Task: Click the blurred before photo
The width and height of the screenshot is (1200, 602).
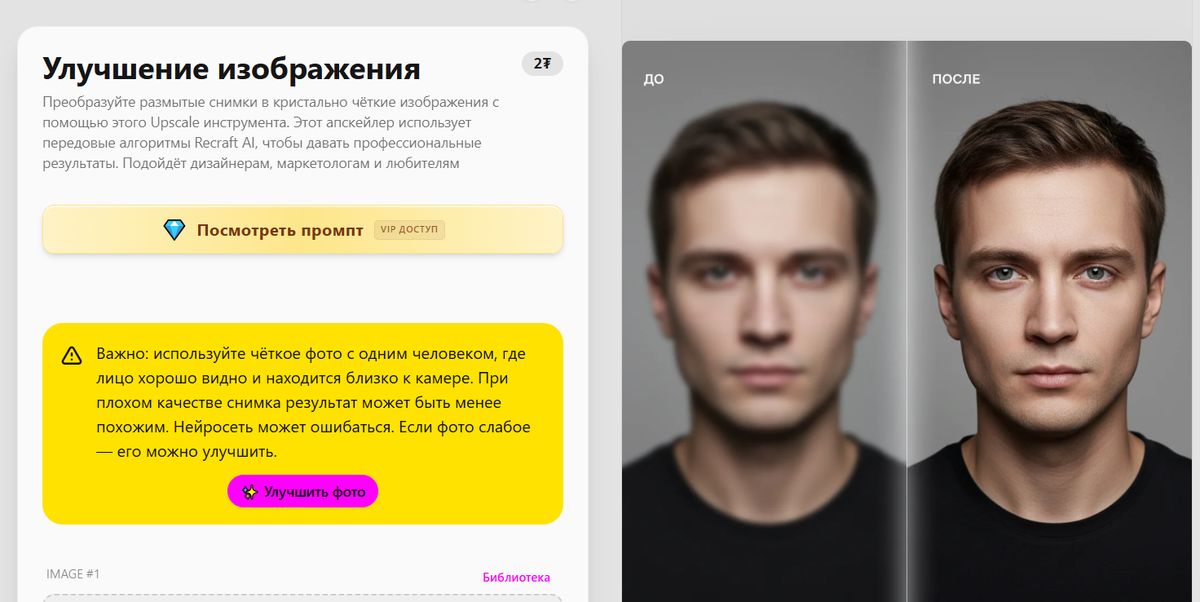Action: pos(764,321)
